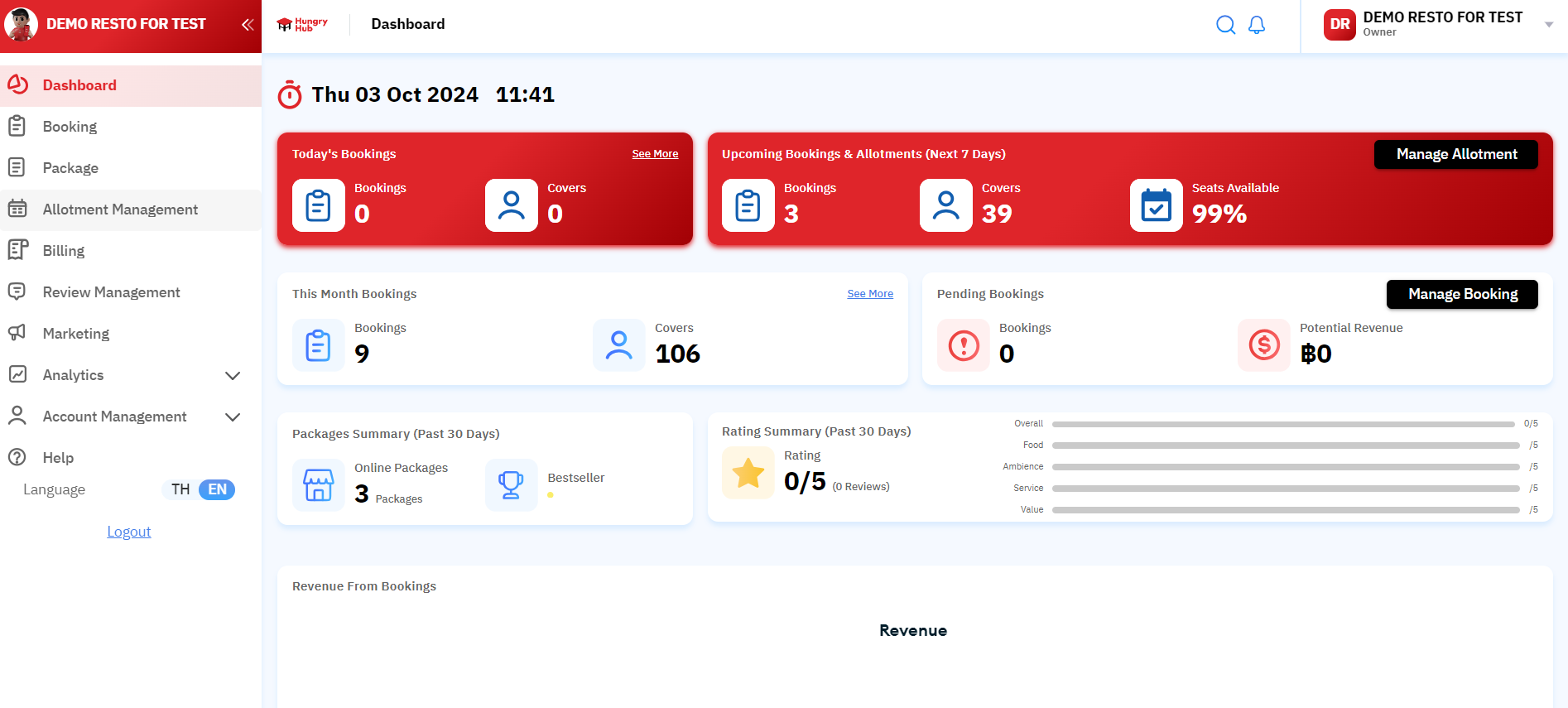Click the Review Management chat icon

17,291
